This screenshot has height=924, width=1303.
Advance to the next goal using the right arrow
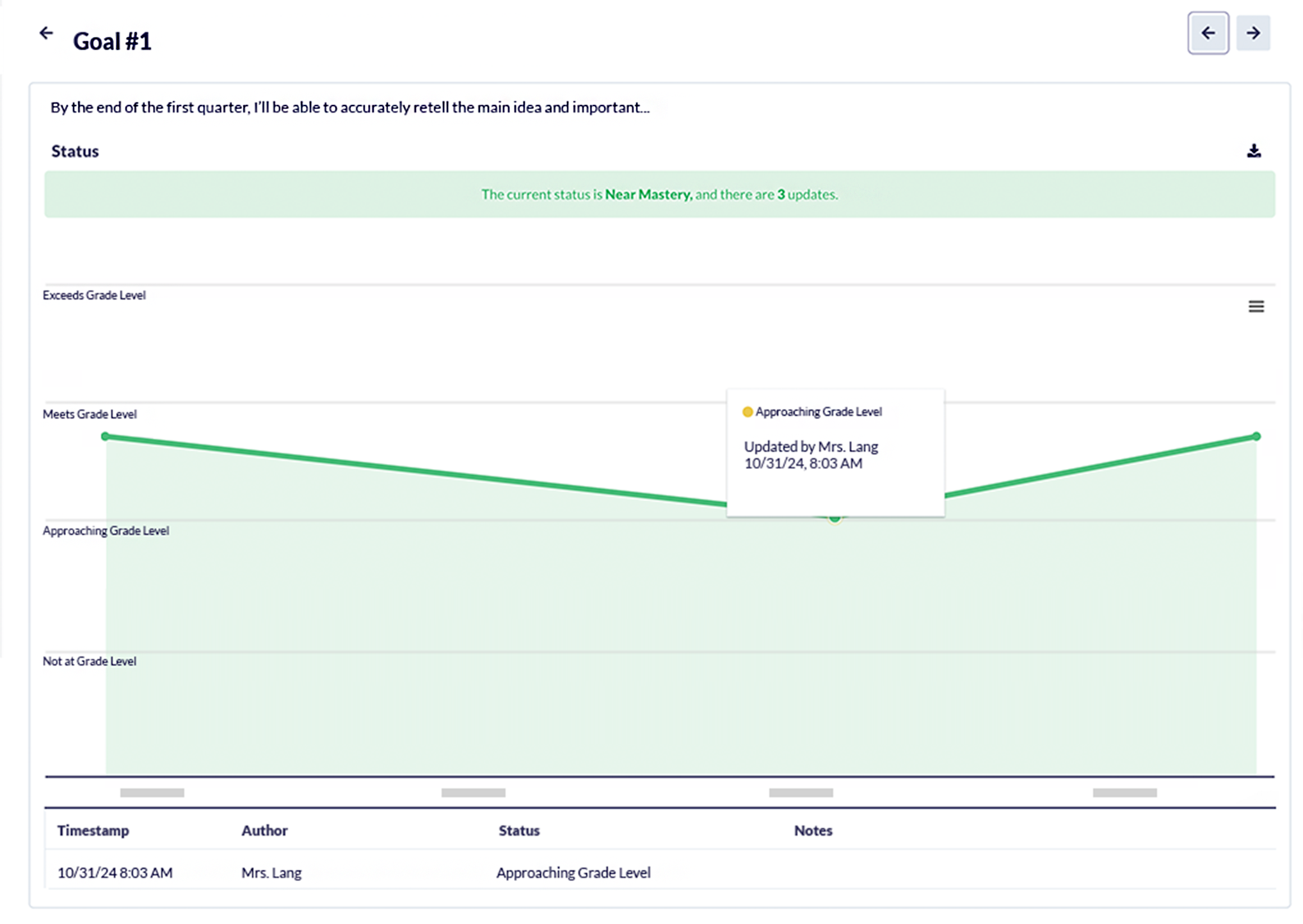[x=1253, y=34]
